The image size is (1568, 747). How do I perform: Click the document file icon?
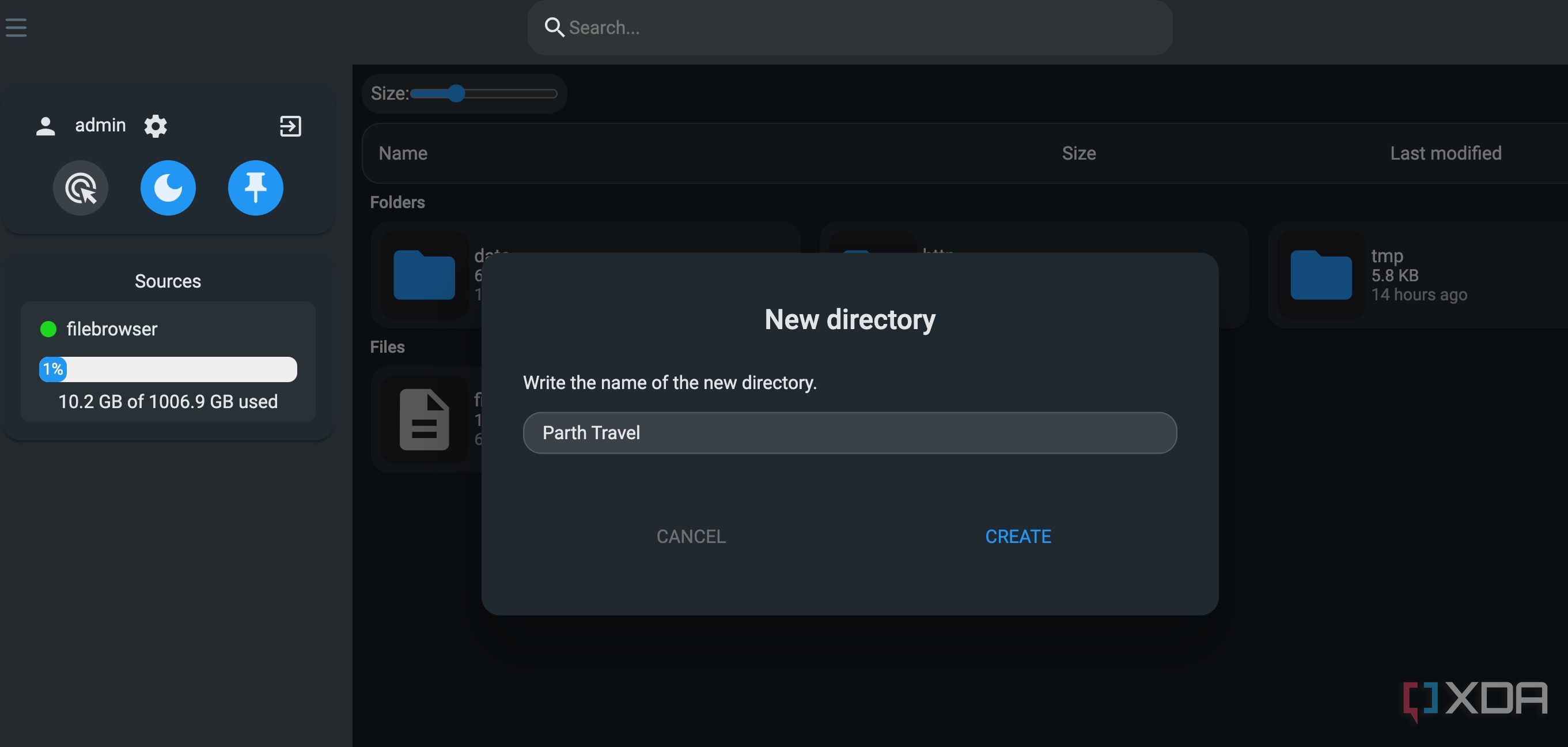tap(425, 419)
